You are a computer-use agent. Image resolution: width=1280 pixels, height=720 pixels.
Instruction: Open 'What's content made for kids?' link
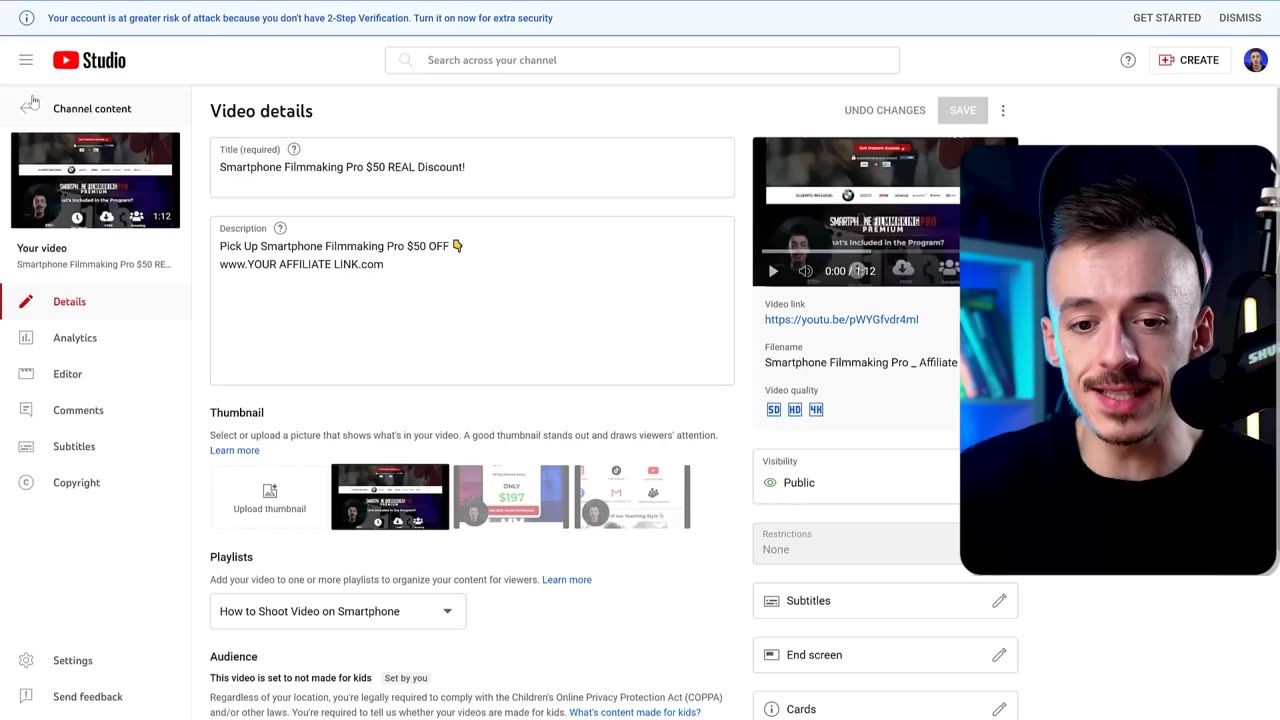coord(635,713)
